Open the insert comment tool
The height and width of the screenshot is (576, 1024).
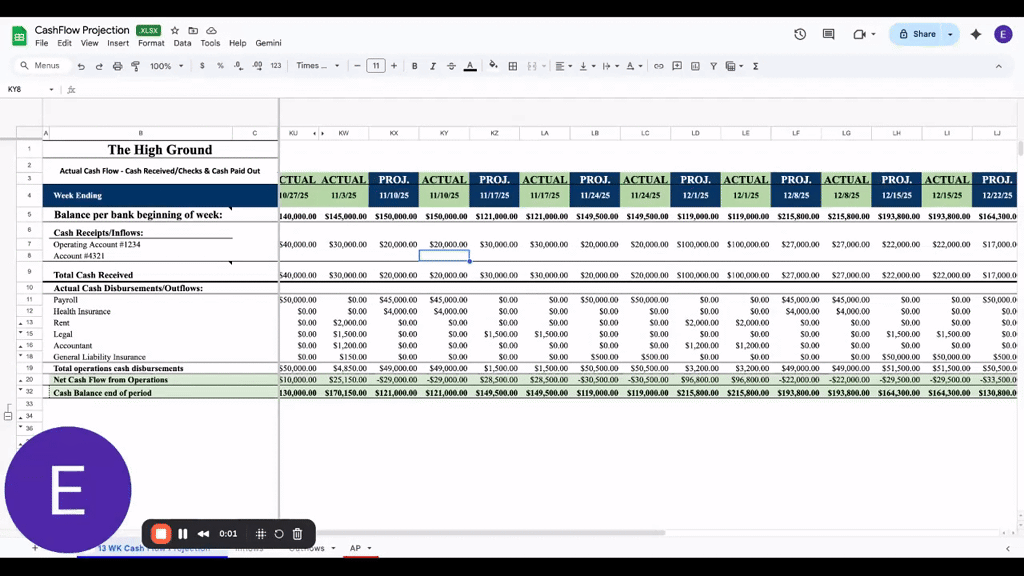coord(677,65)
